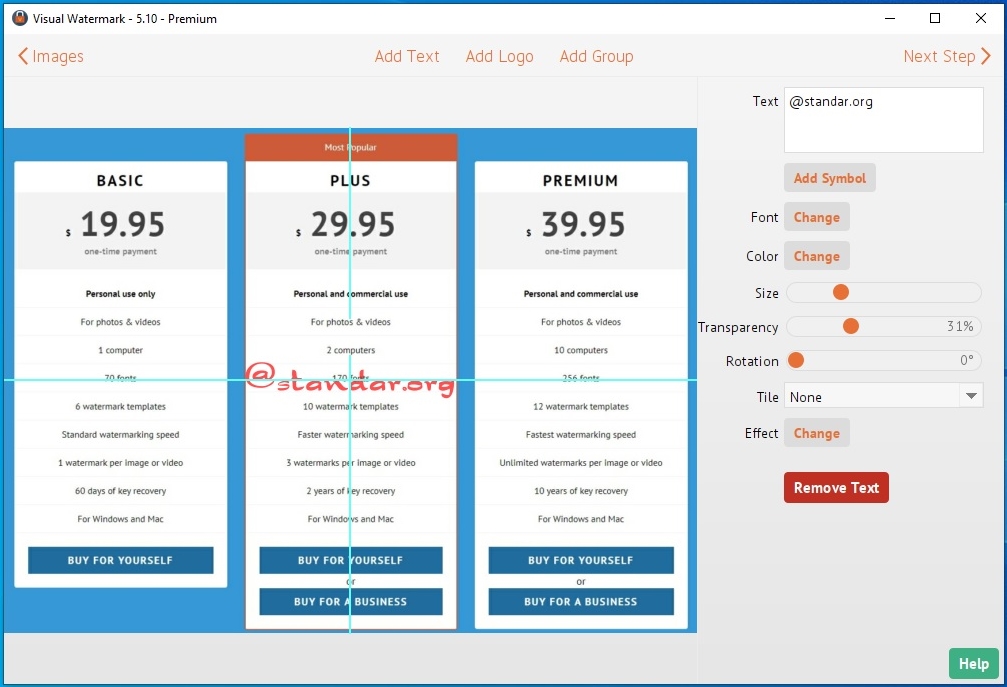This screenshot has width=1007, height=687.
Task: Click BUY FOR YOURSELF under PREMIUM
Action: [581, 561]
